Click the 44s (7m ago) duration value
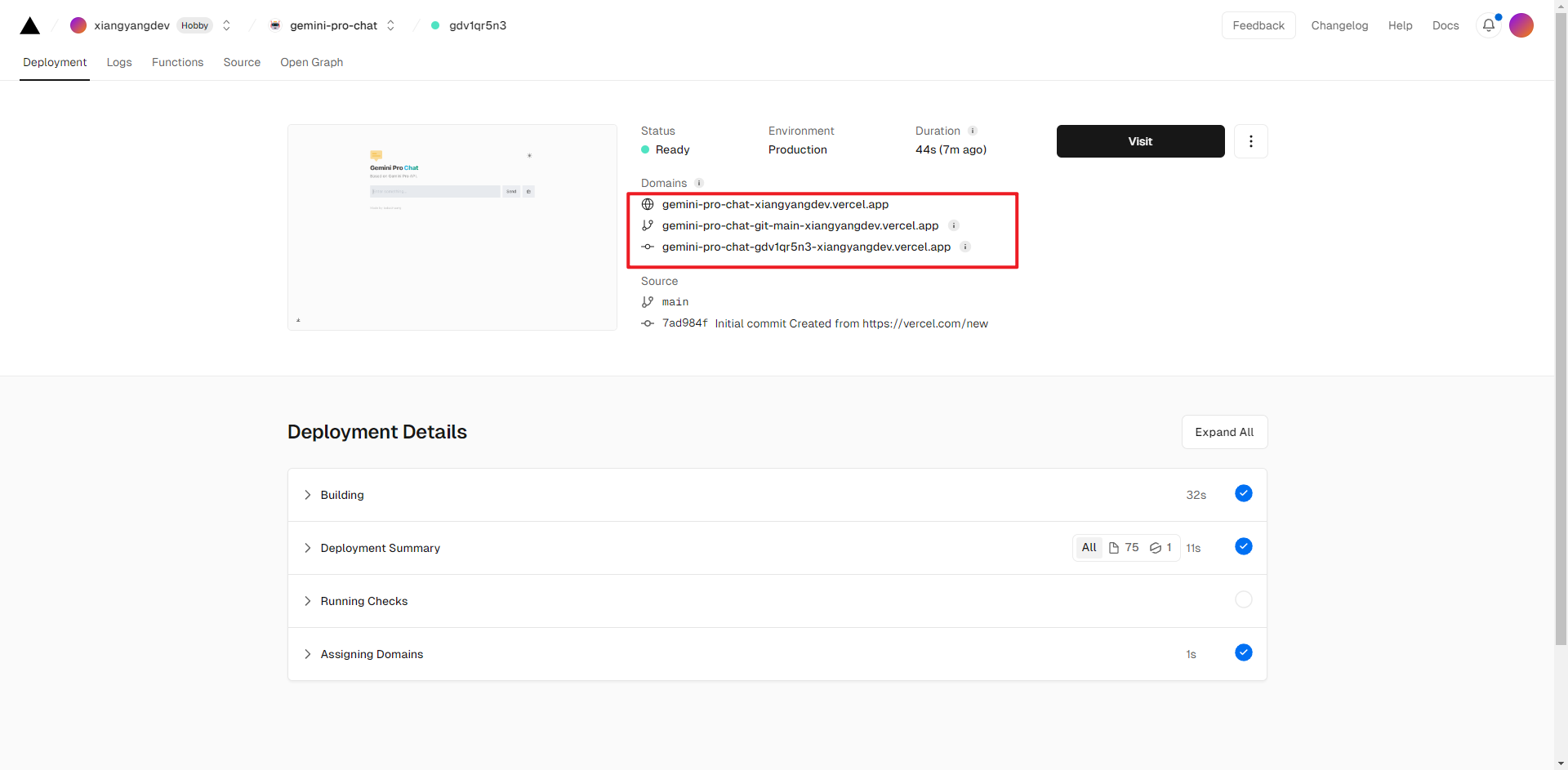 pyautogui.click(x=951, y=149)
